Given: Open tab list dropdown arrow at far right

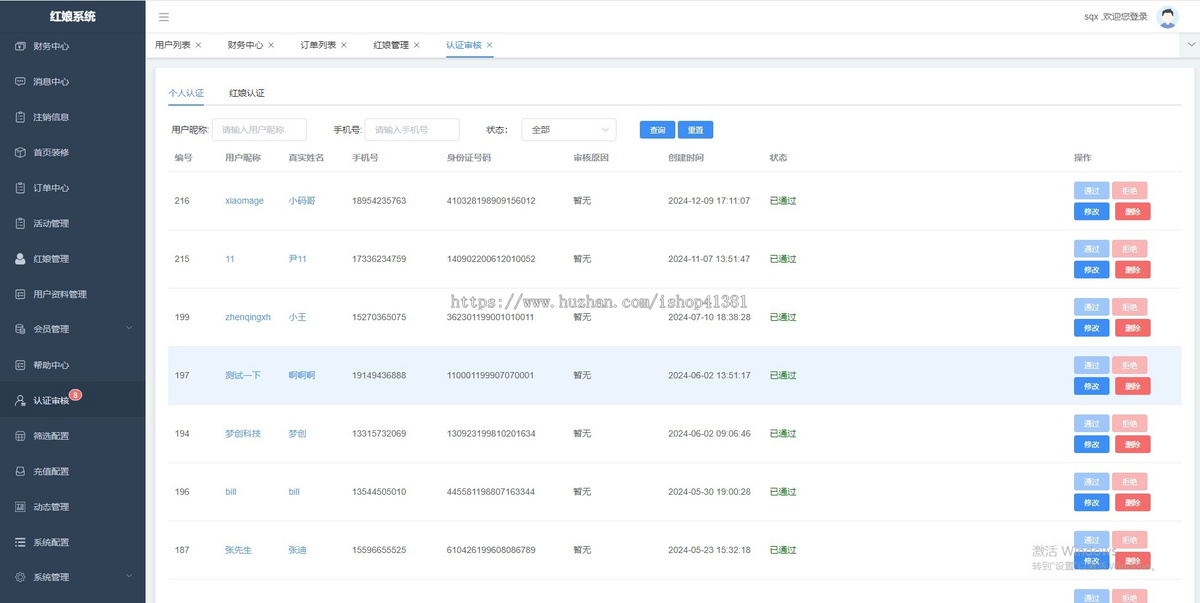Looking at the screenshot, I should pos(1191,45).
